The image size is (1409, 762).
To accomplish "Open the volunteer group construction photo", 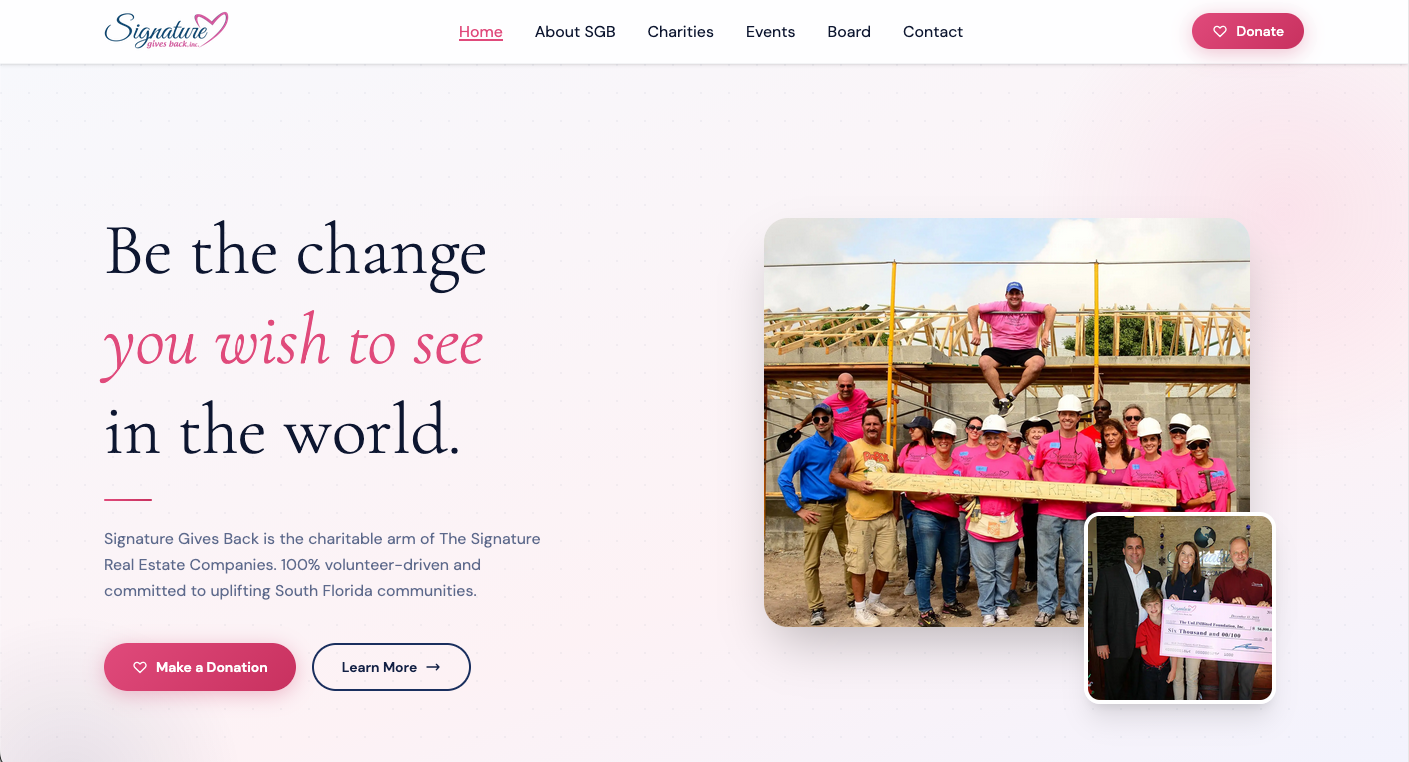I will click(1007, 423).
